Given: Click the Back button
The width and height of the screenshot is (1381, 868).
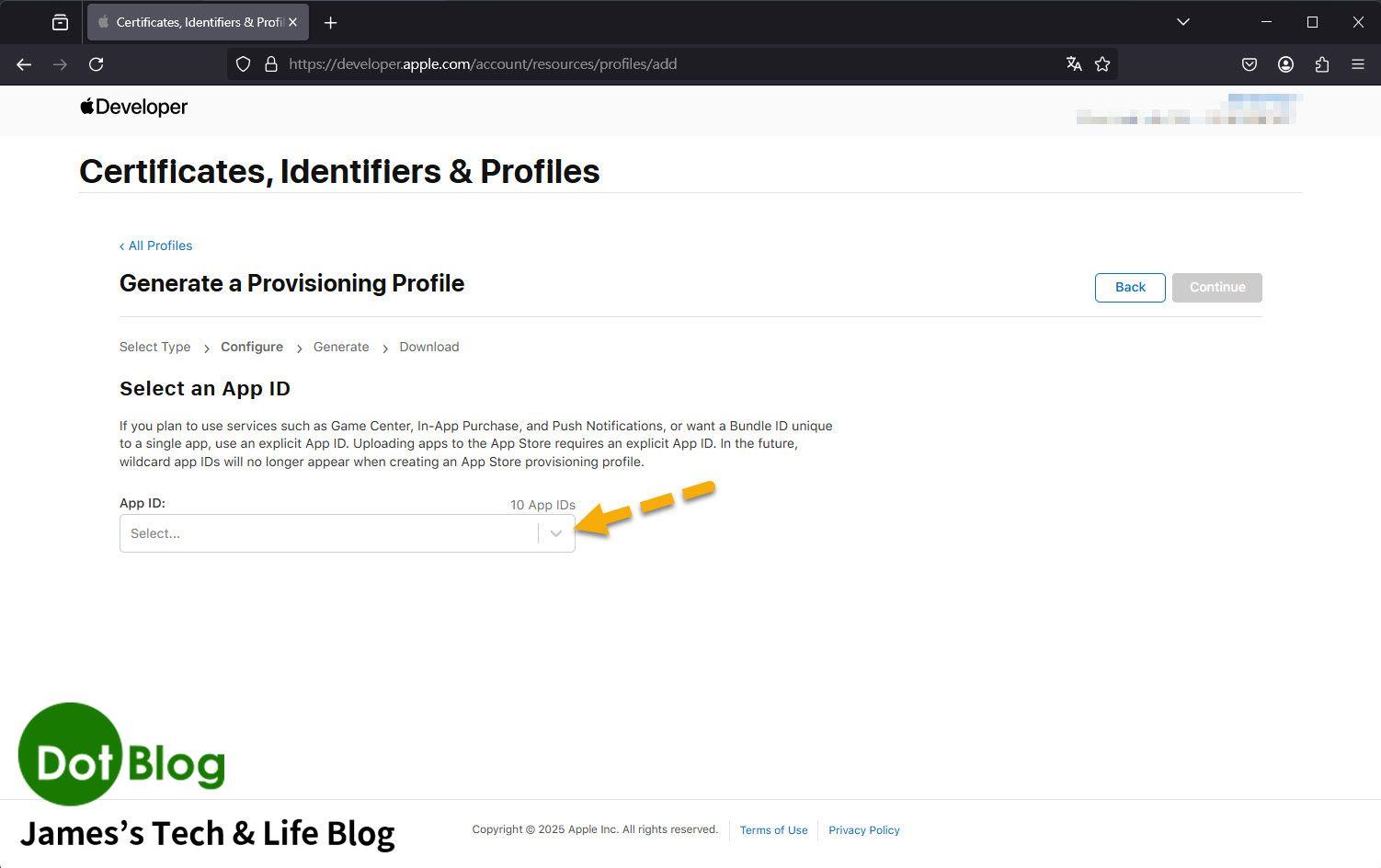Looking at the screenshot, I should pos(1130,287).
